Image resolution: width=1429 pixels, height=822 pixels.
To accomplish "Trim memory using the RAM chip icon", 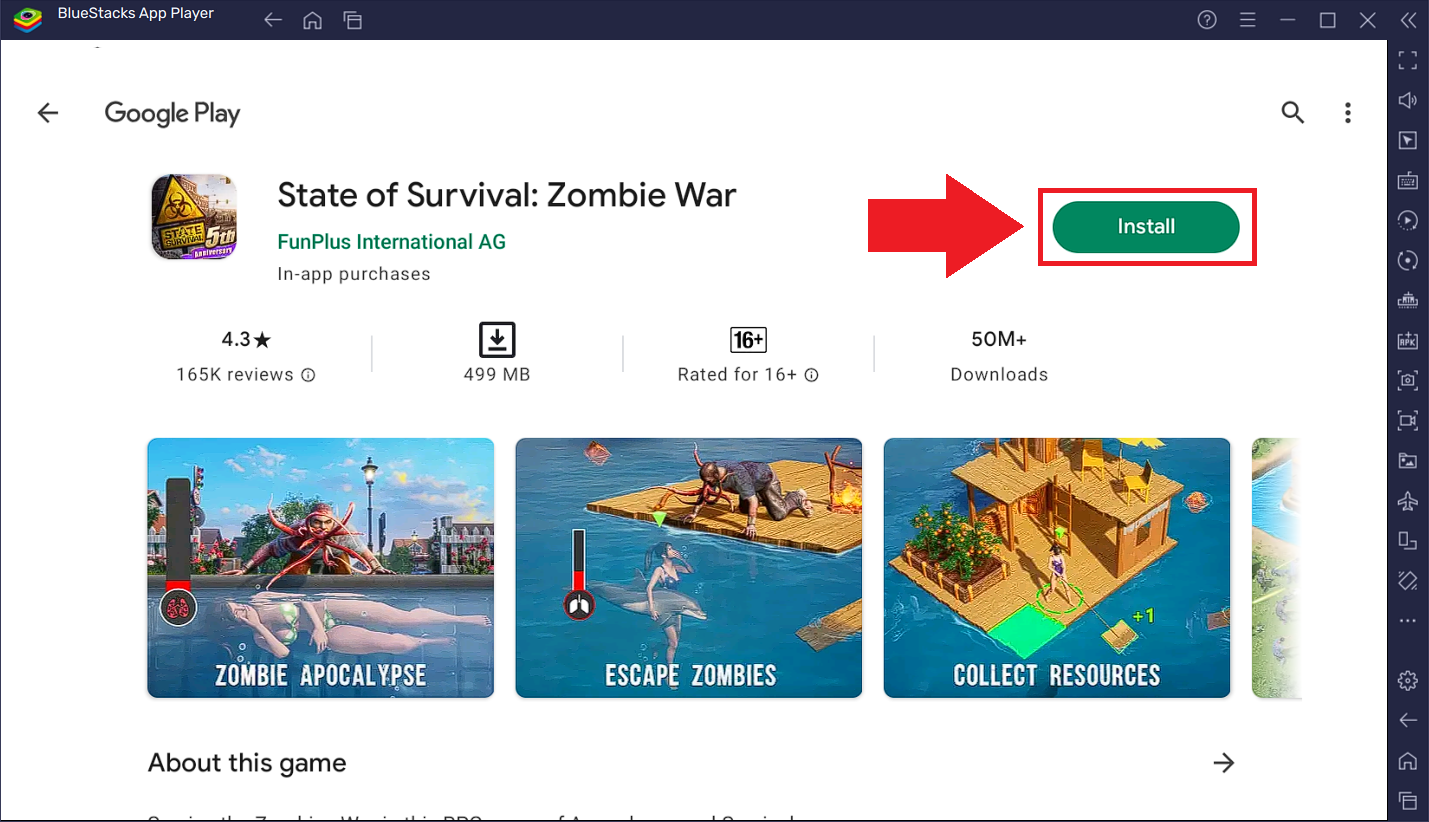I will (1408, 300).
